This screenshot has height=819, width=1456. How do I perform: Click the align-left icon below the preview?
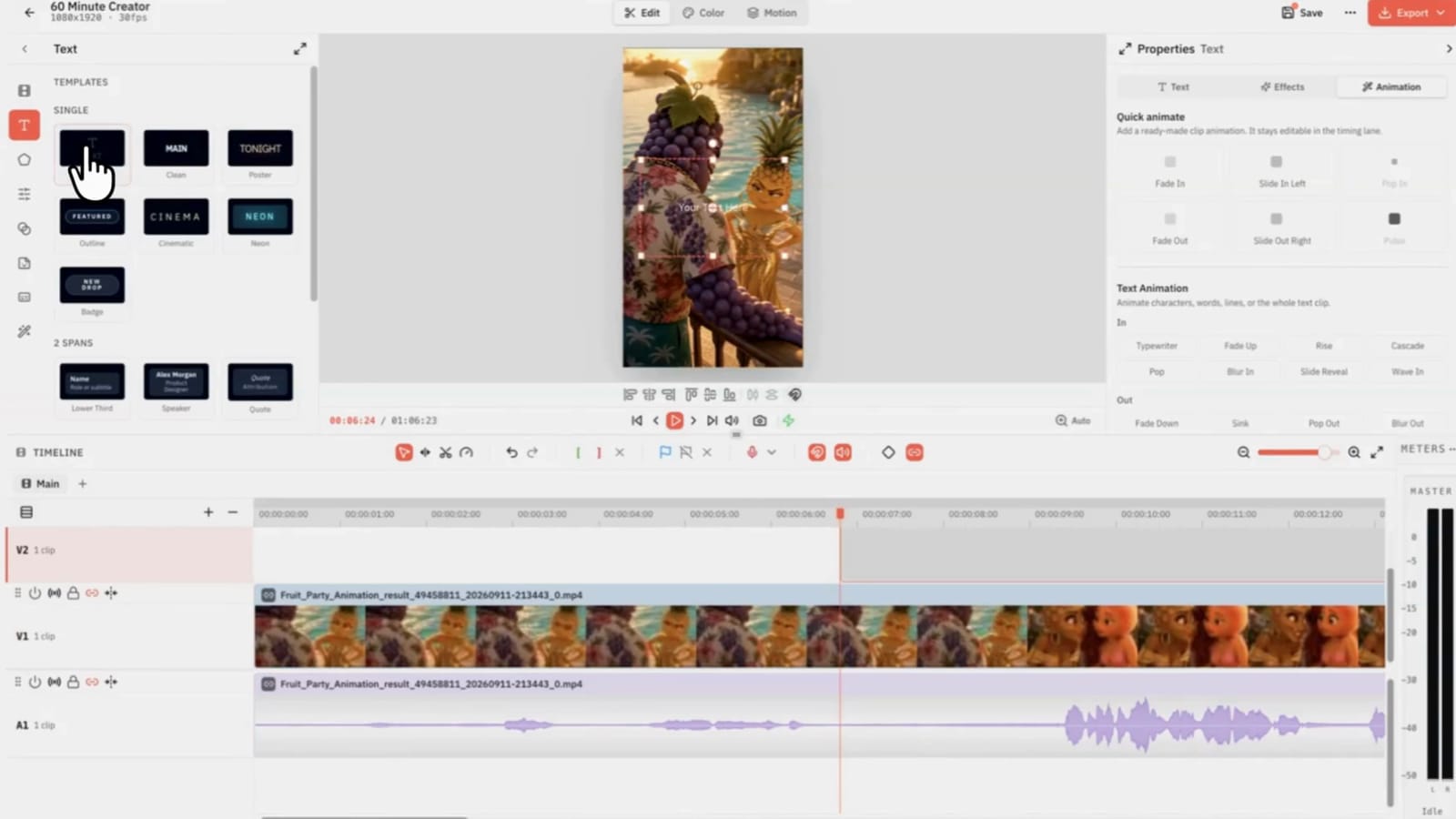pos(630,395)
